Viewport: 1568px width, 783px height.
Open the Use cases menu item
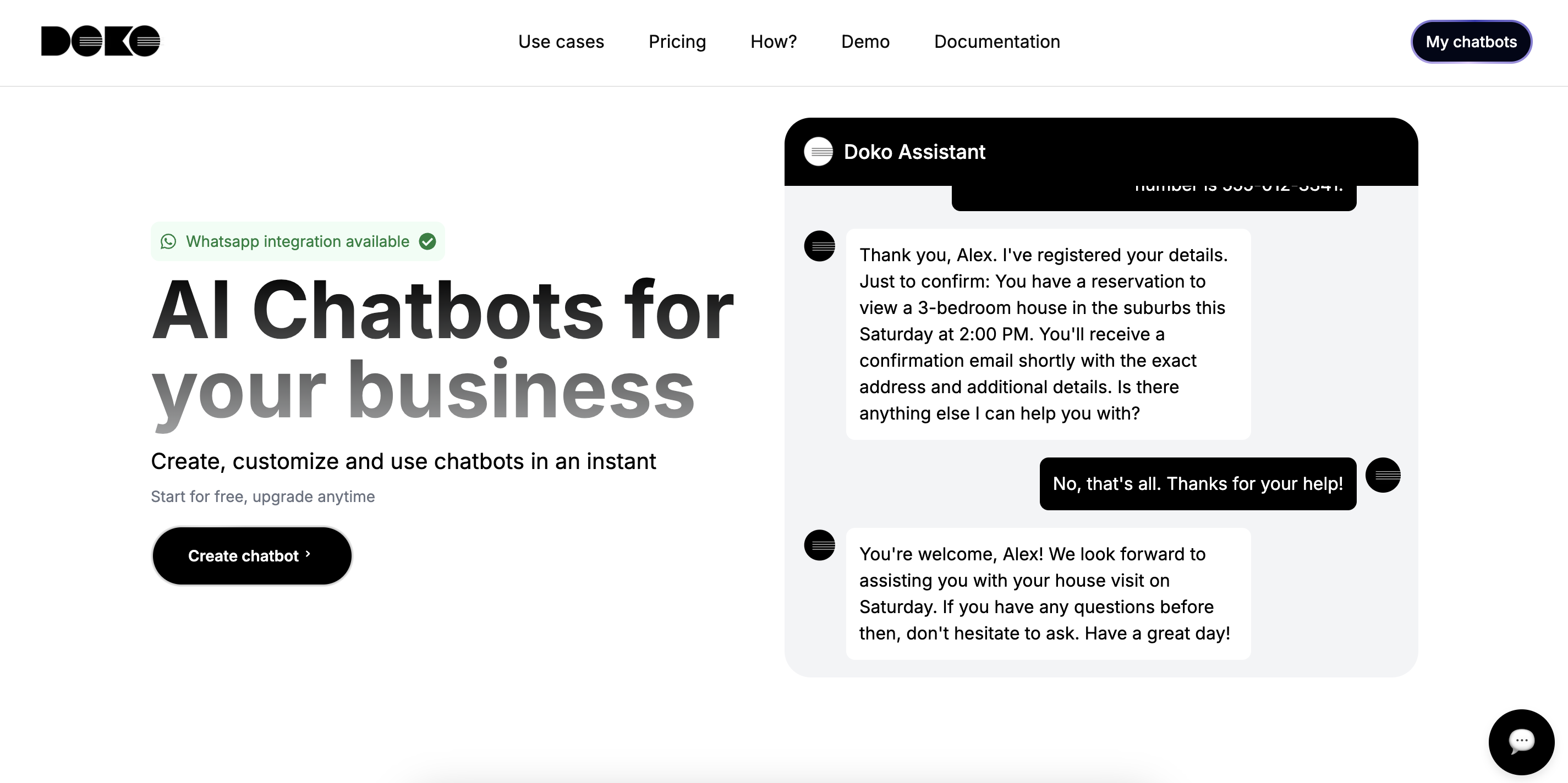click(561, 41)
